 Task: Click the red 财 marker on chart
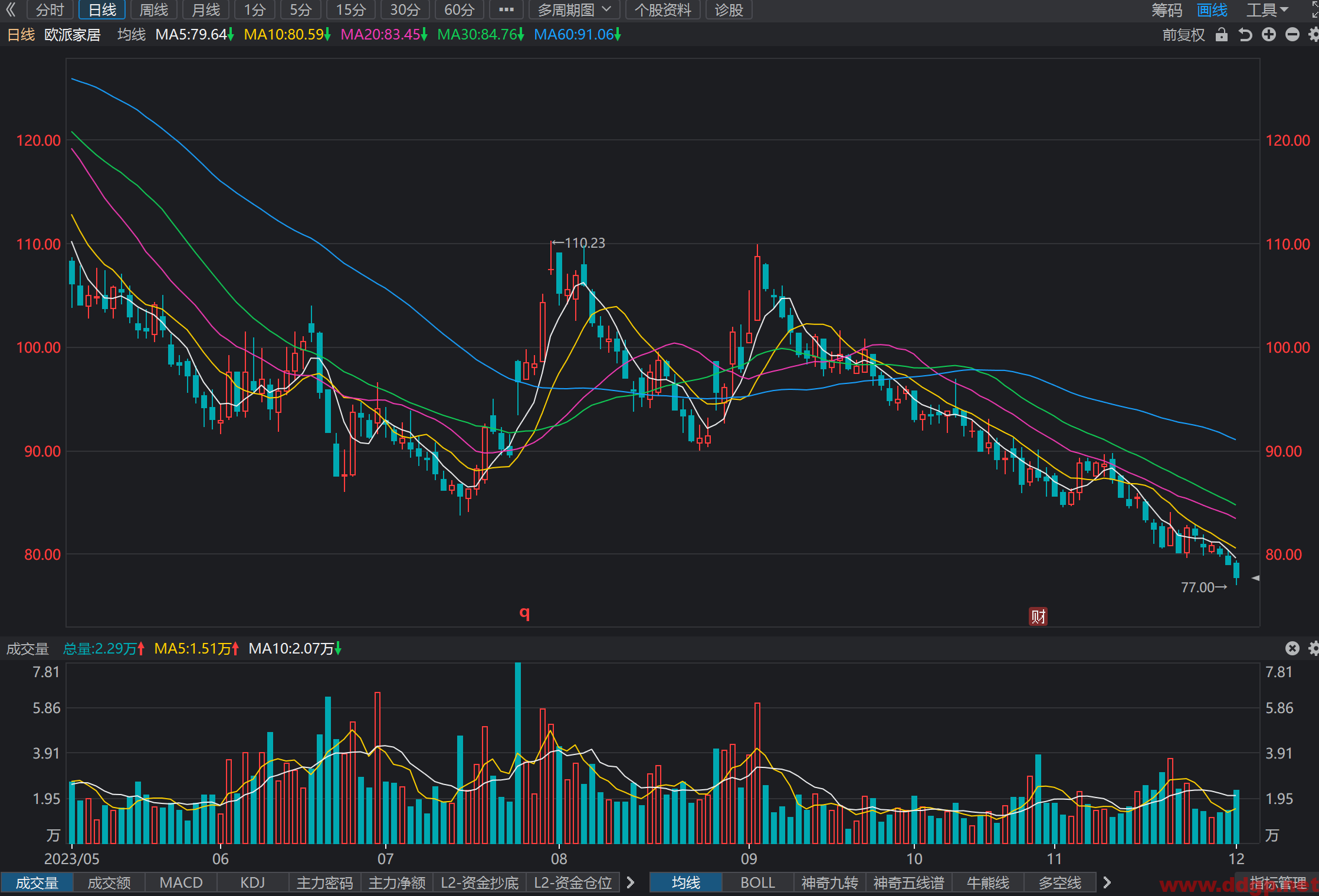tap(1038, 616)
